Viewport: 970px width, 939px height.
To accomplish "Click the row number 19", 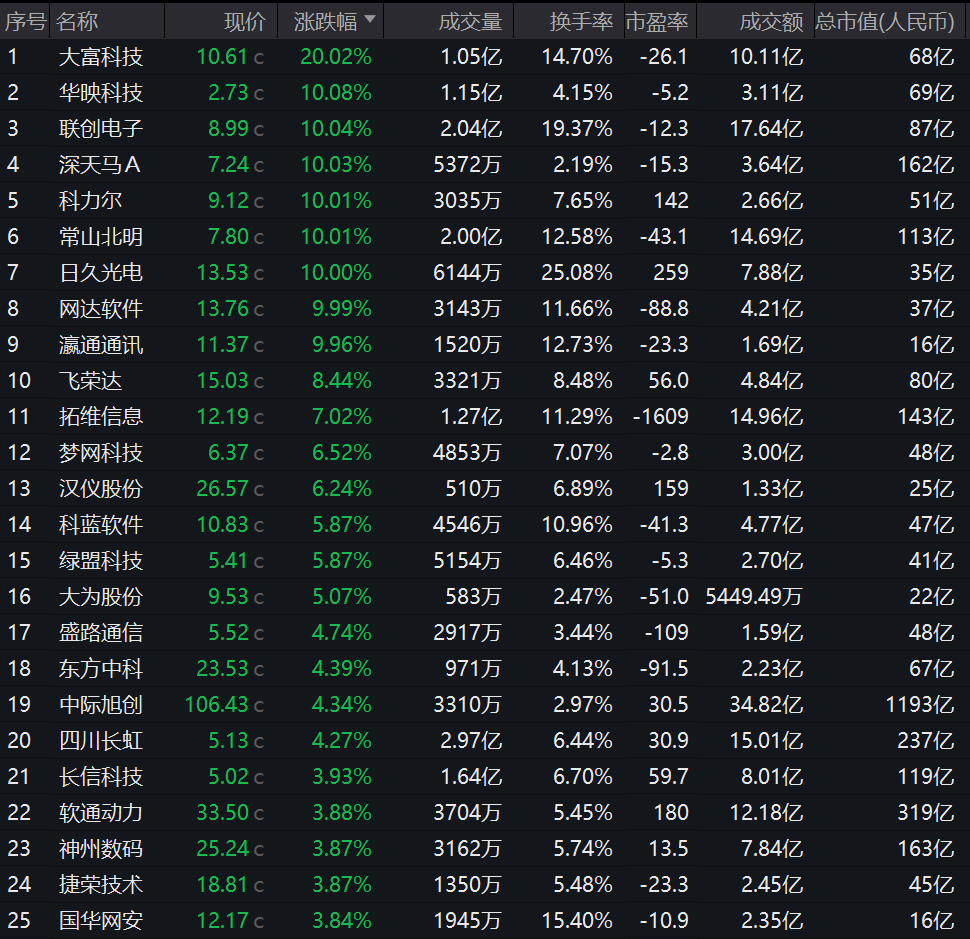I will tap(19, 705).
